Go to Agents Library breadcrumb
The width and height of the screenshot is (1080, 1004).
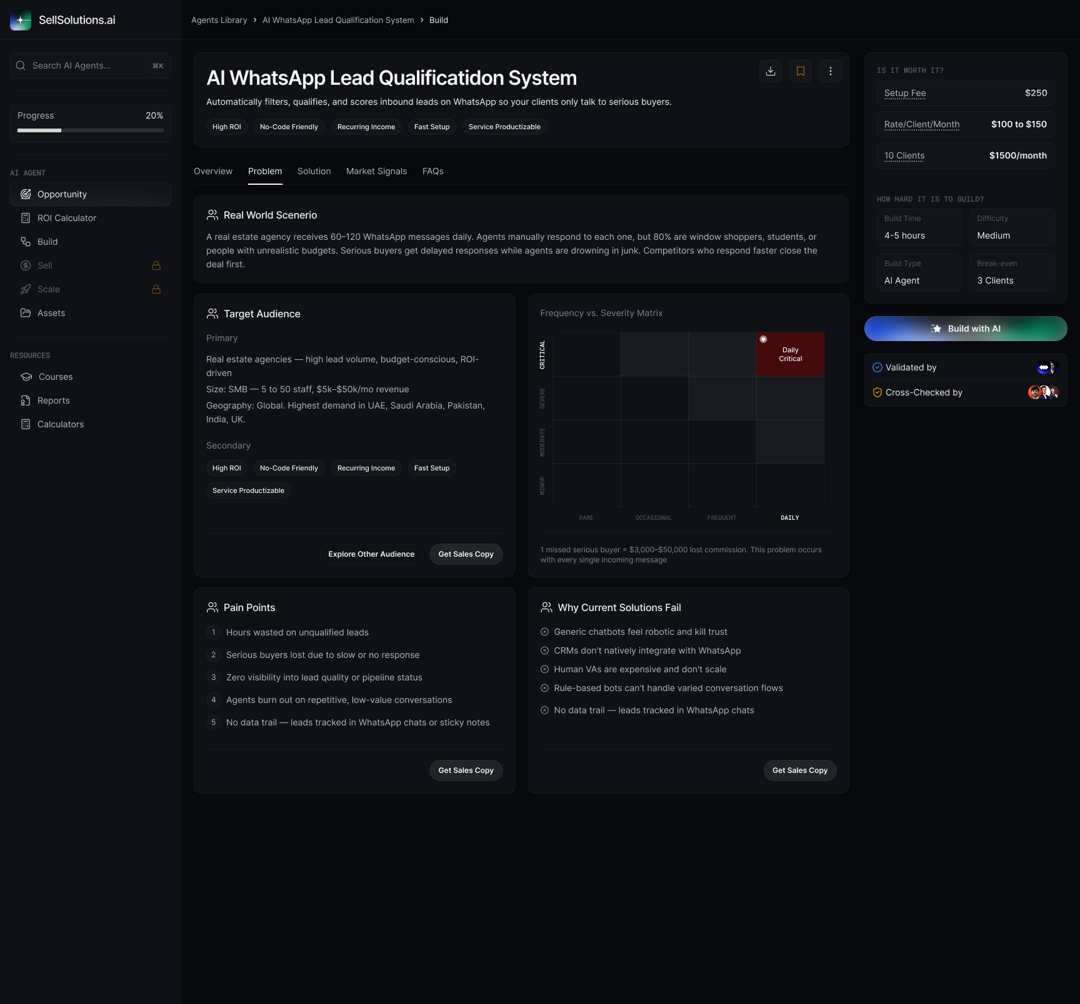tap(219, 20)
